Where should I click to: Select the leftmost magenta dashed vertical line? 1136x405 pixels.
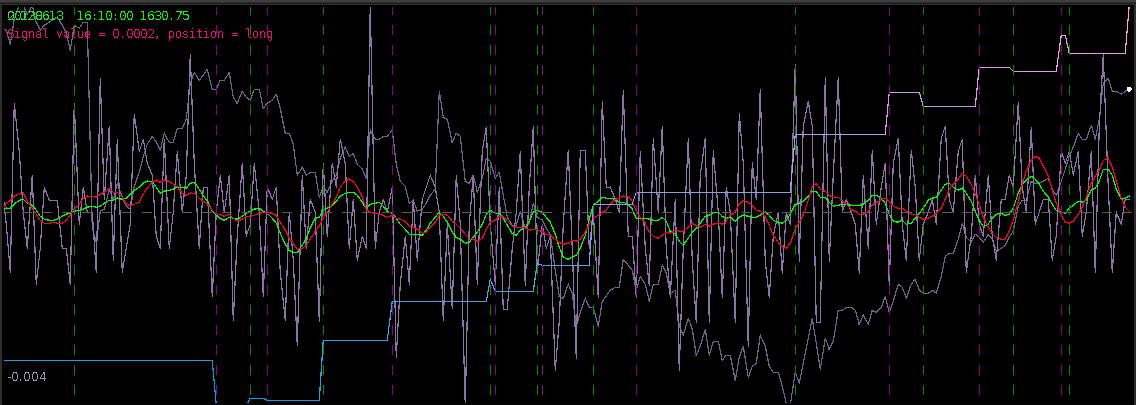click(x=217, y=250)
